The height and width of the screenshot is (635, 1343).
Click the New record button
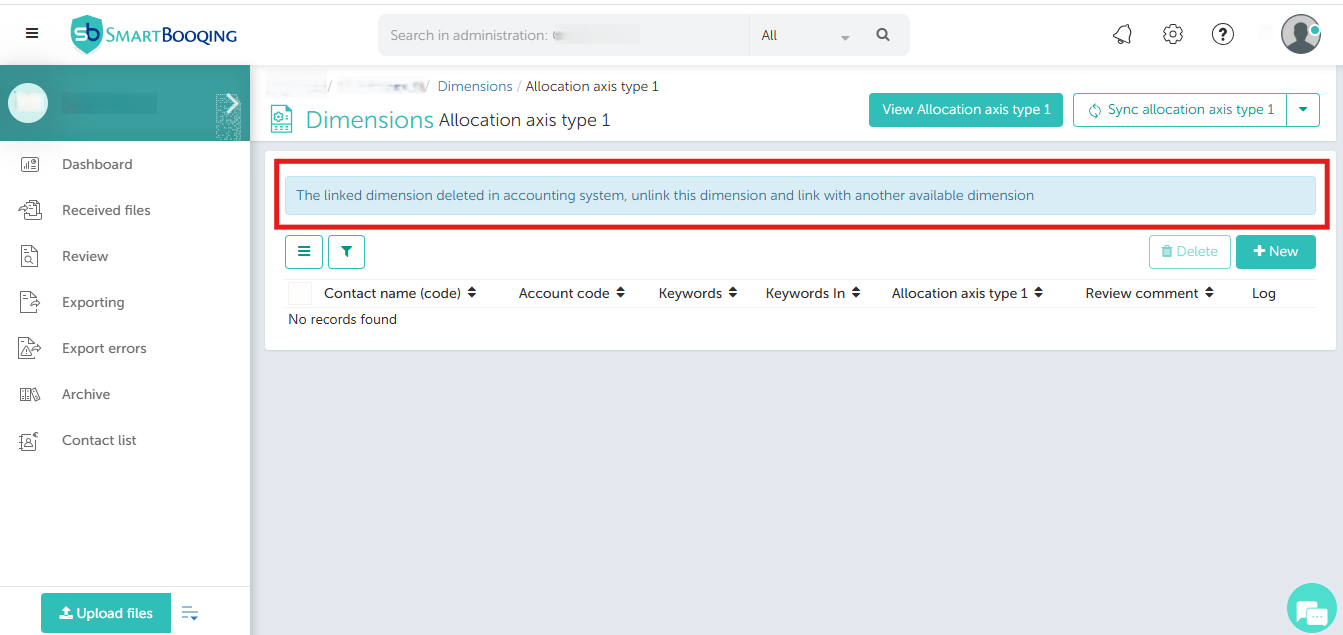(1275, 252)
